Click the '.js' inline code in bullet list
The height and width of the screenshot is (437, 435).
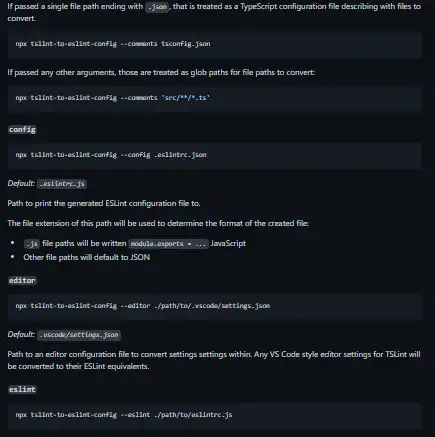tap(32, 244)
